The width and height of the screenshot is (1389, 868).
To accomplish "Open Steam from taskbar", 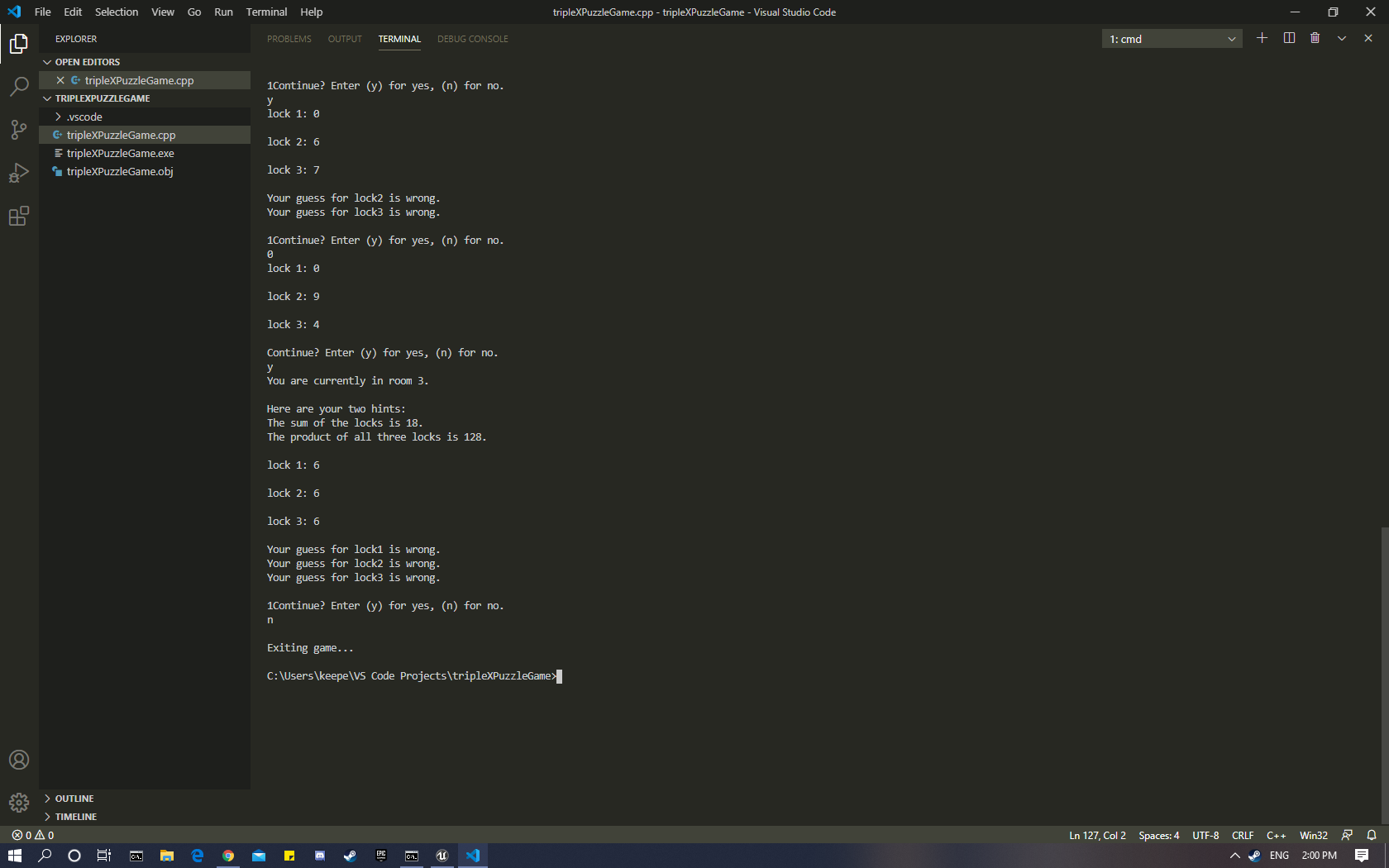I will [x=351, y=856].
